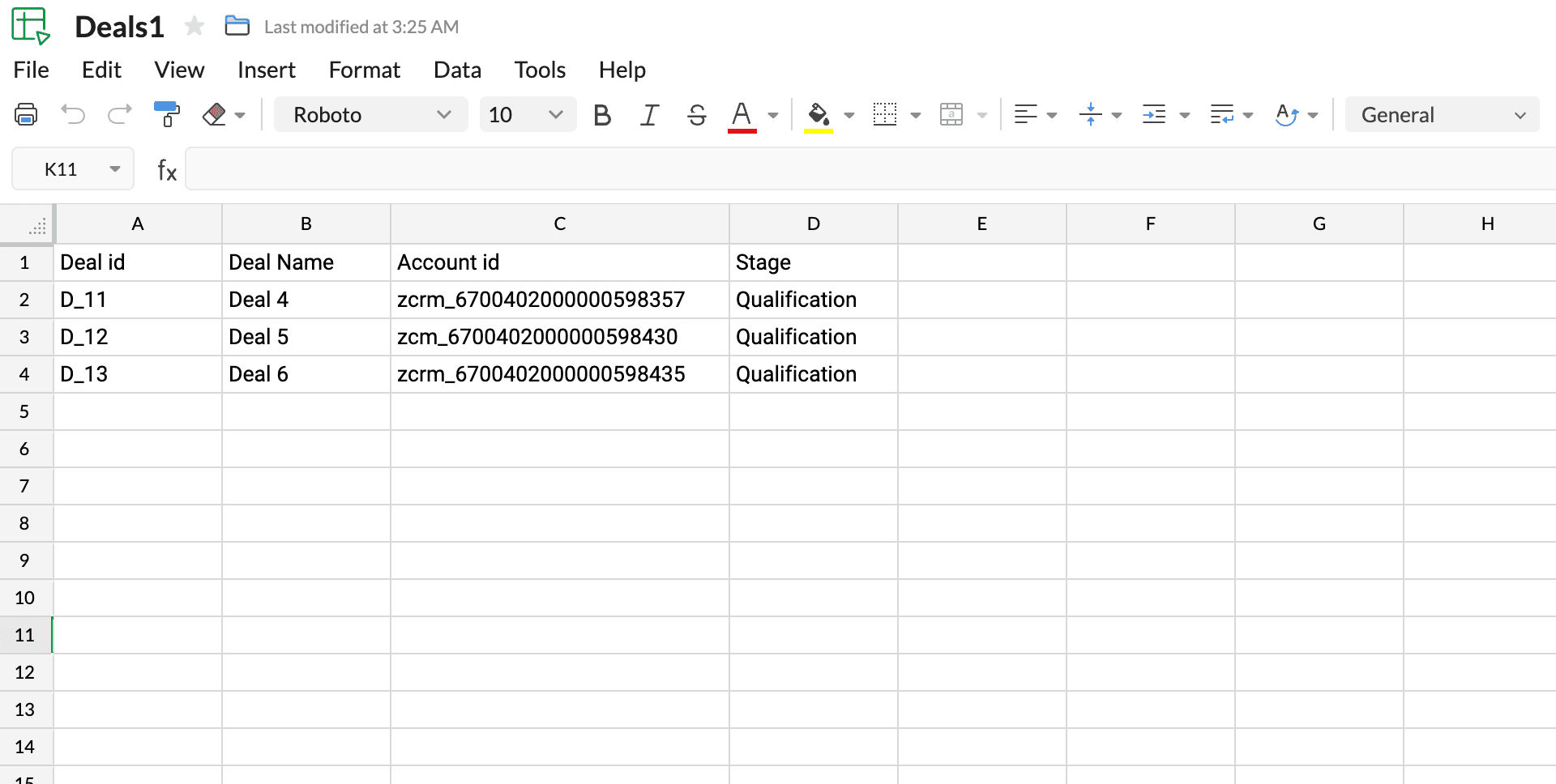1556x784 pixels.
Task: Expand the vertical alignment options arrow
Action: [1117, 116]
